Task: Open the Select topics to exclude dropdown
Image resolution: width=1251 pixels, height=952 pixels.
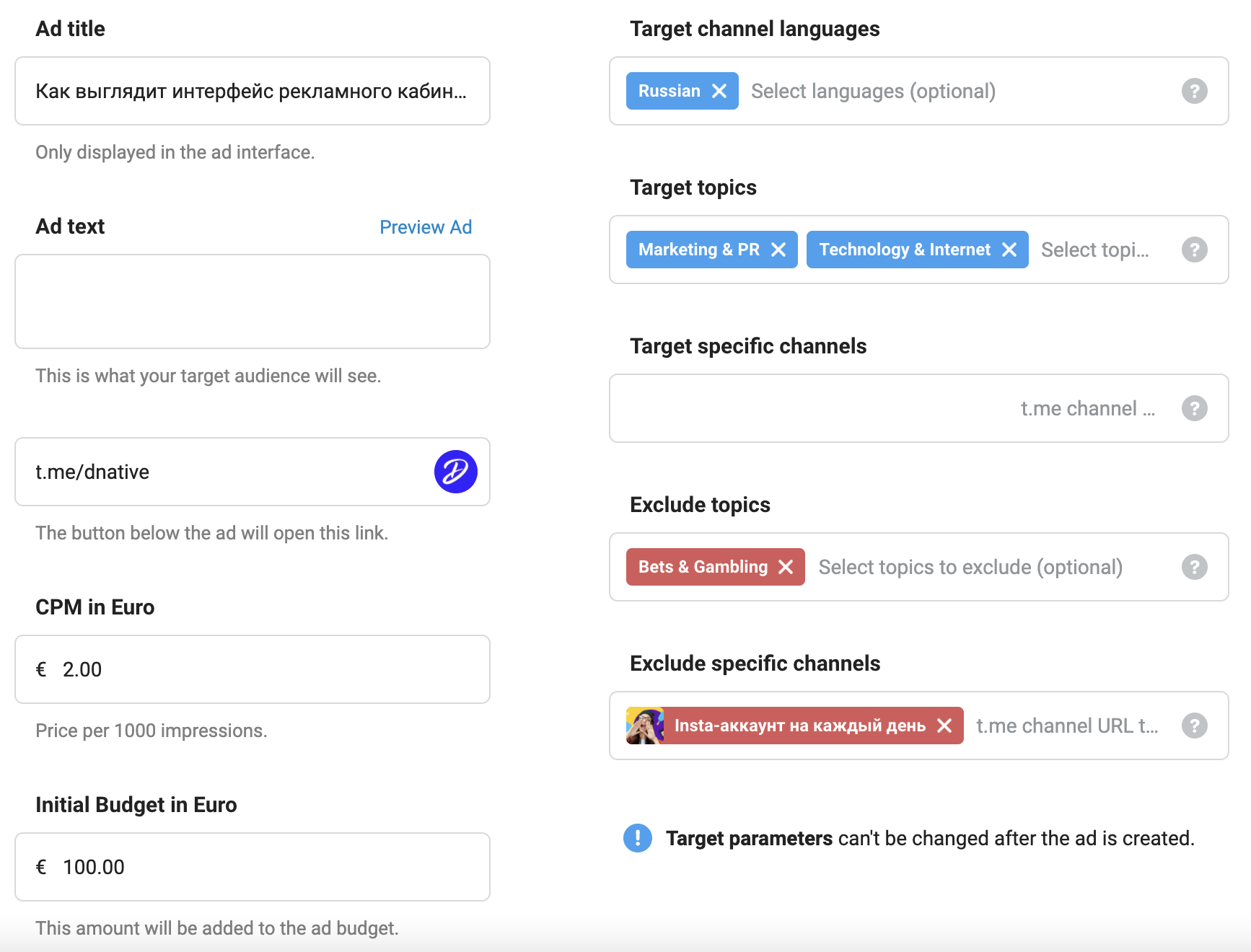Action: point(970,567)
